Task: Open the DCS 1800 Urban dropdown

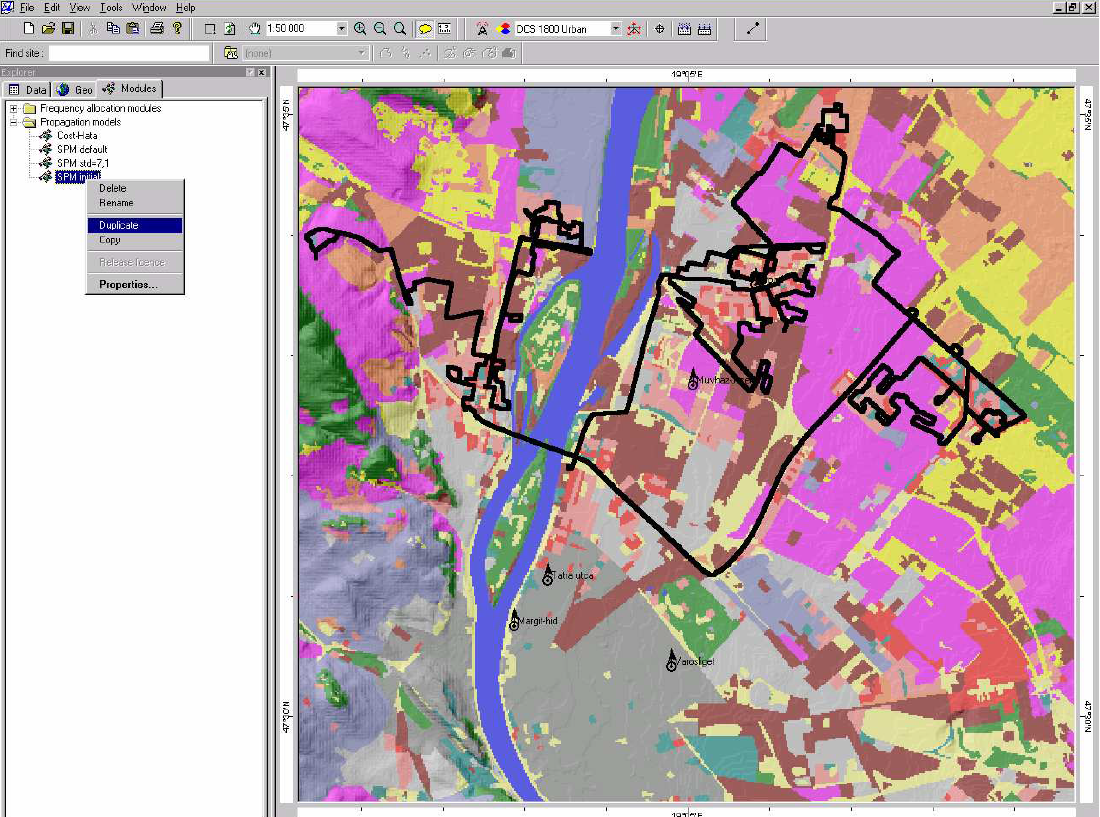Action: [615, 29]
